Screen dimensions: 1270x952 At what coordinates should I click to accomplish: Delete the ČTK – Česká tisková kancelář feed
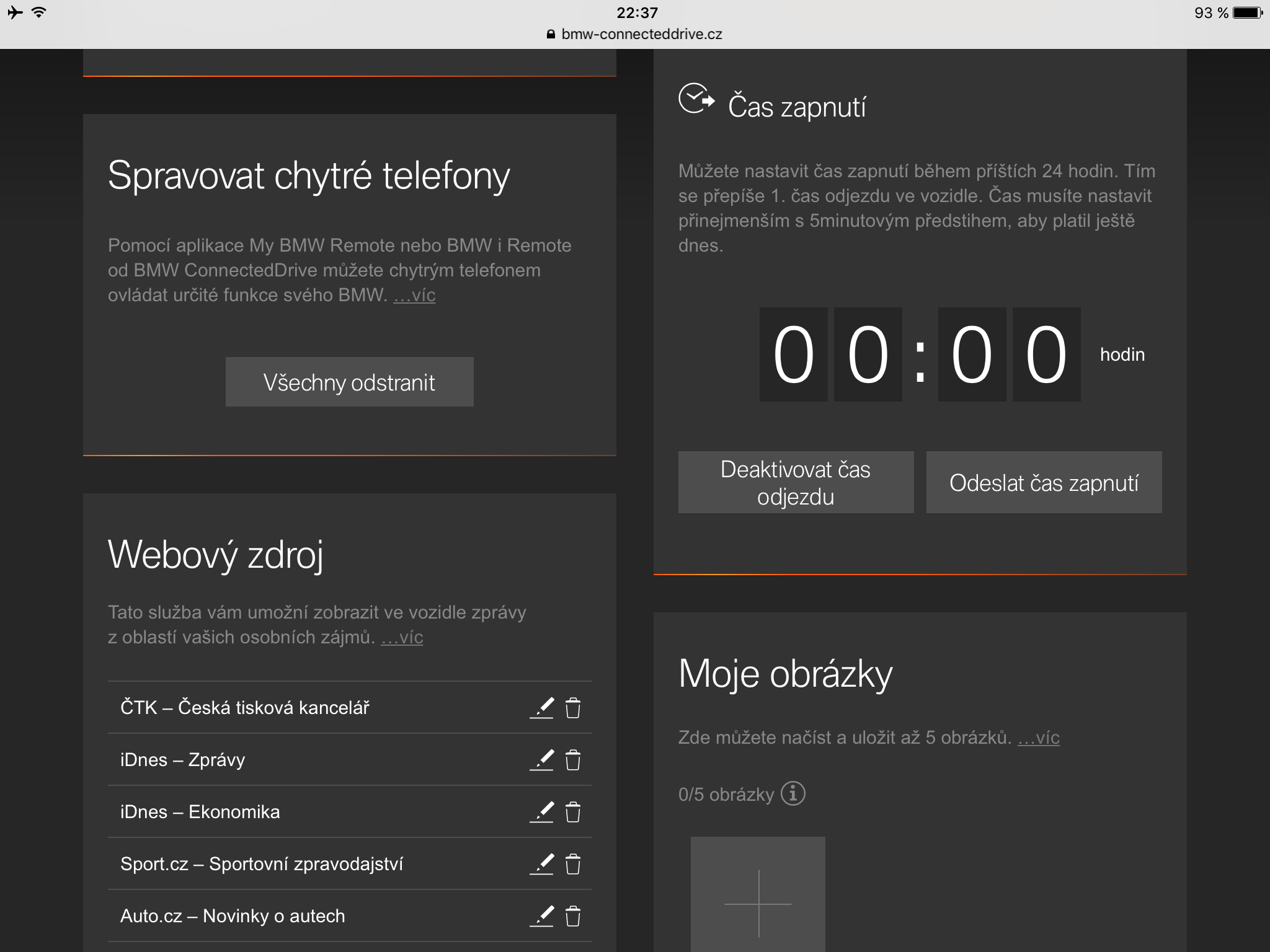click(573, 708)
